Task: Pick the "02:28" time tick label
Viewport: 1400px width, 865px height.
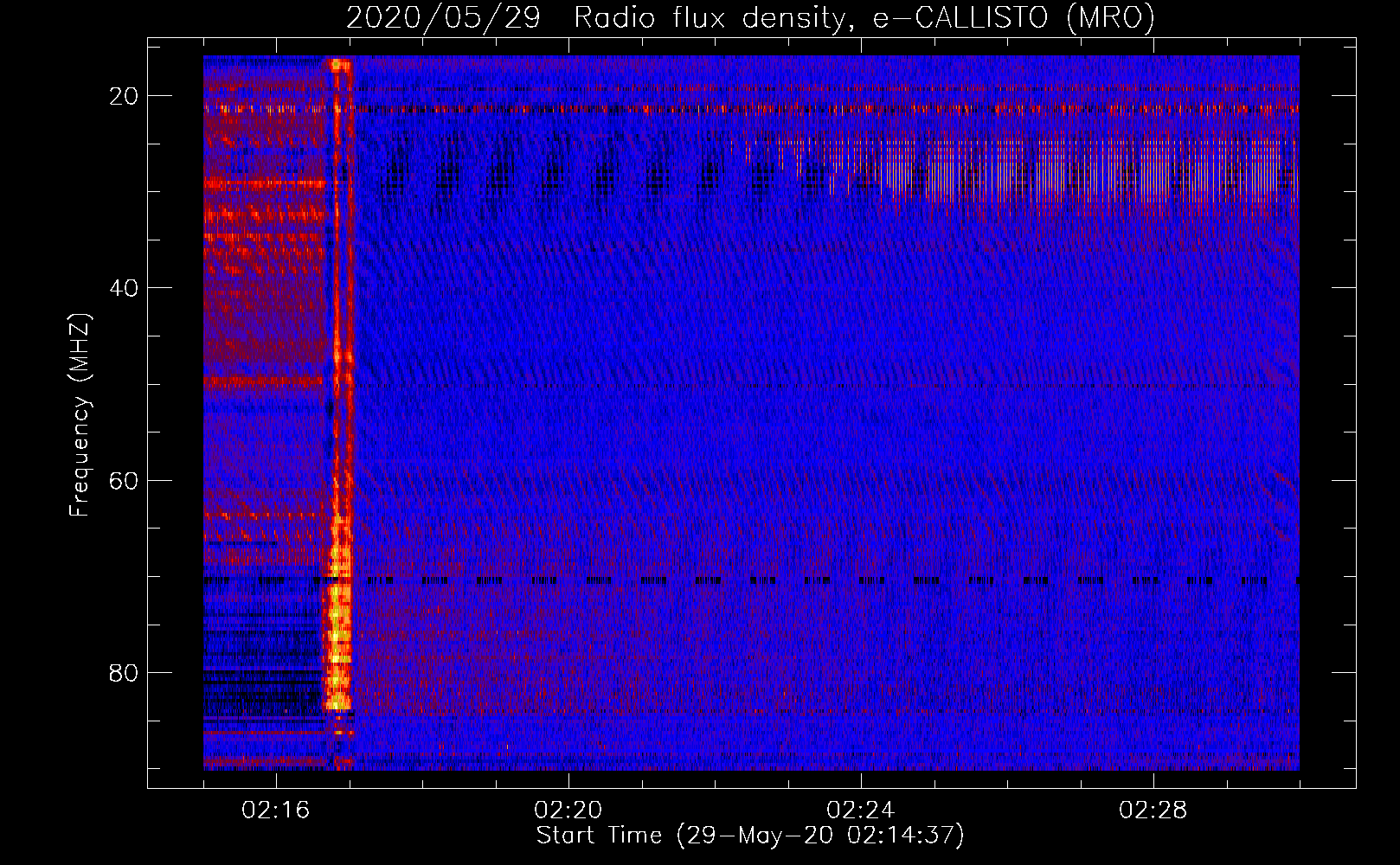Action: click(x=1153, y=811)
